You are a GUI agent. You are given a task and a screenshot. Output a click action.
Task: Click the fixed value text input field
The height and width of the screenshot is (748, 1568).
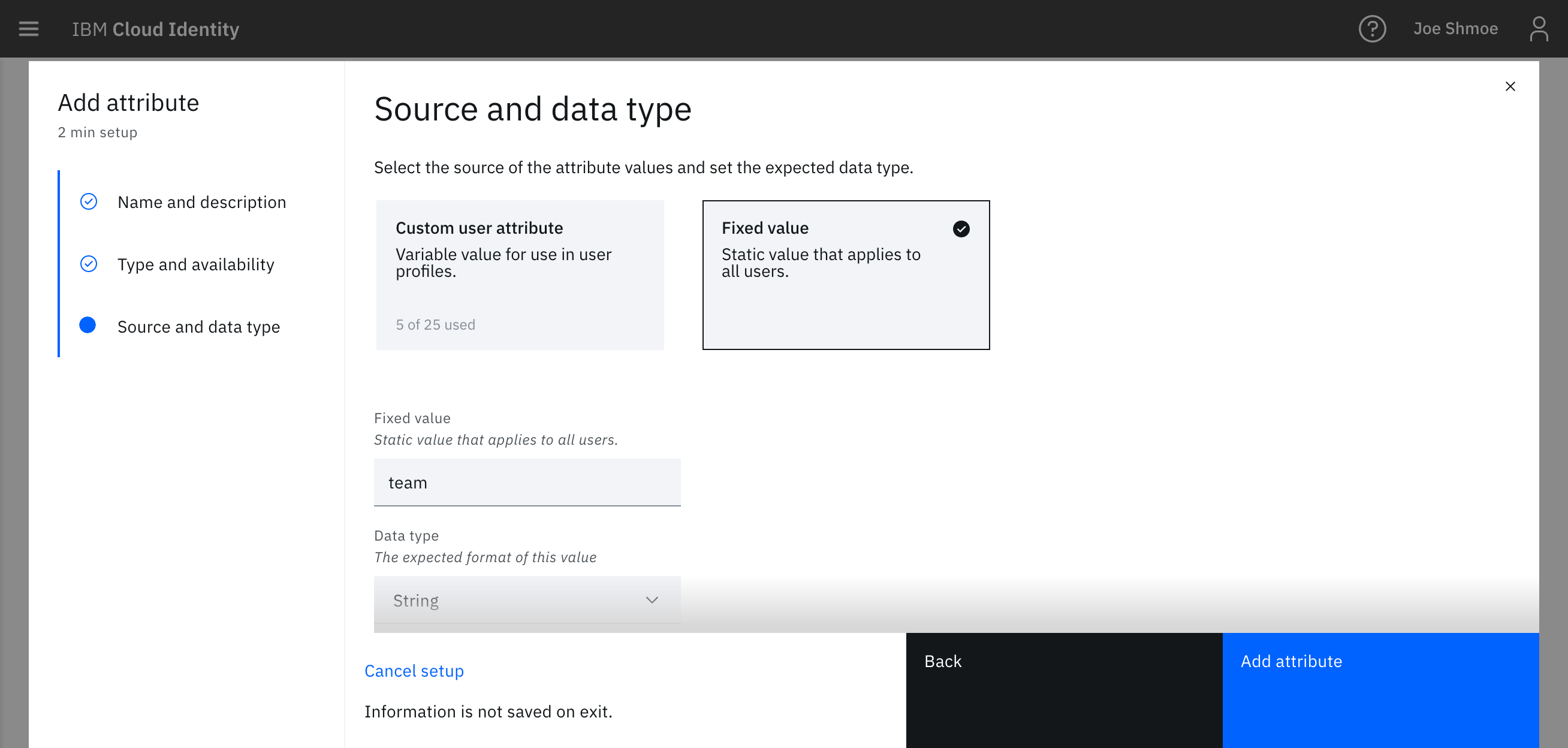(527, 482)
